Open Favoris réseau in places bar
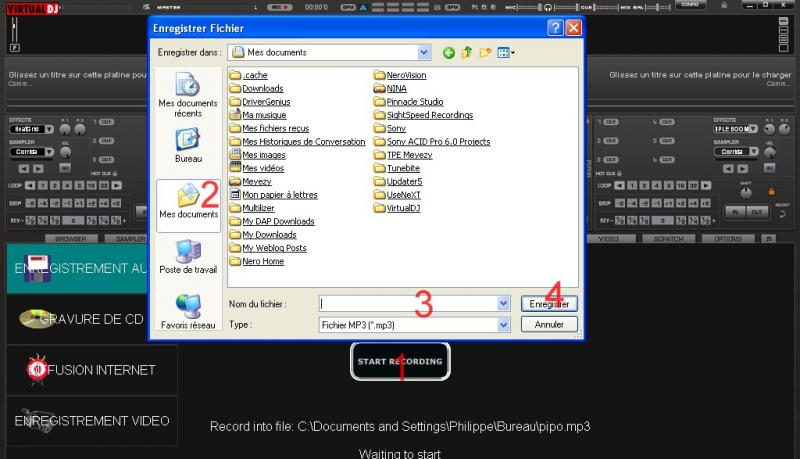This screenshot has width=800, height=459. click(x=188, y=311)
